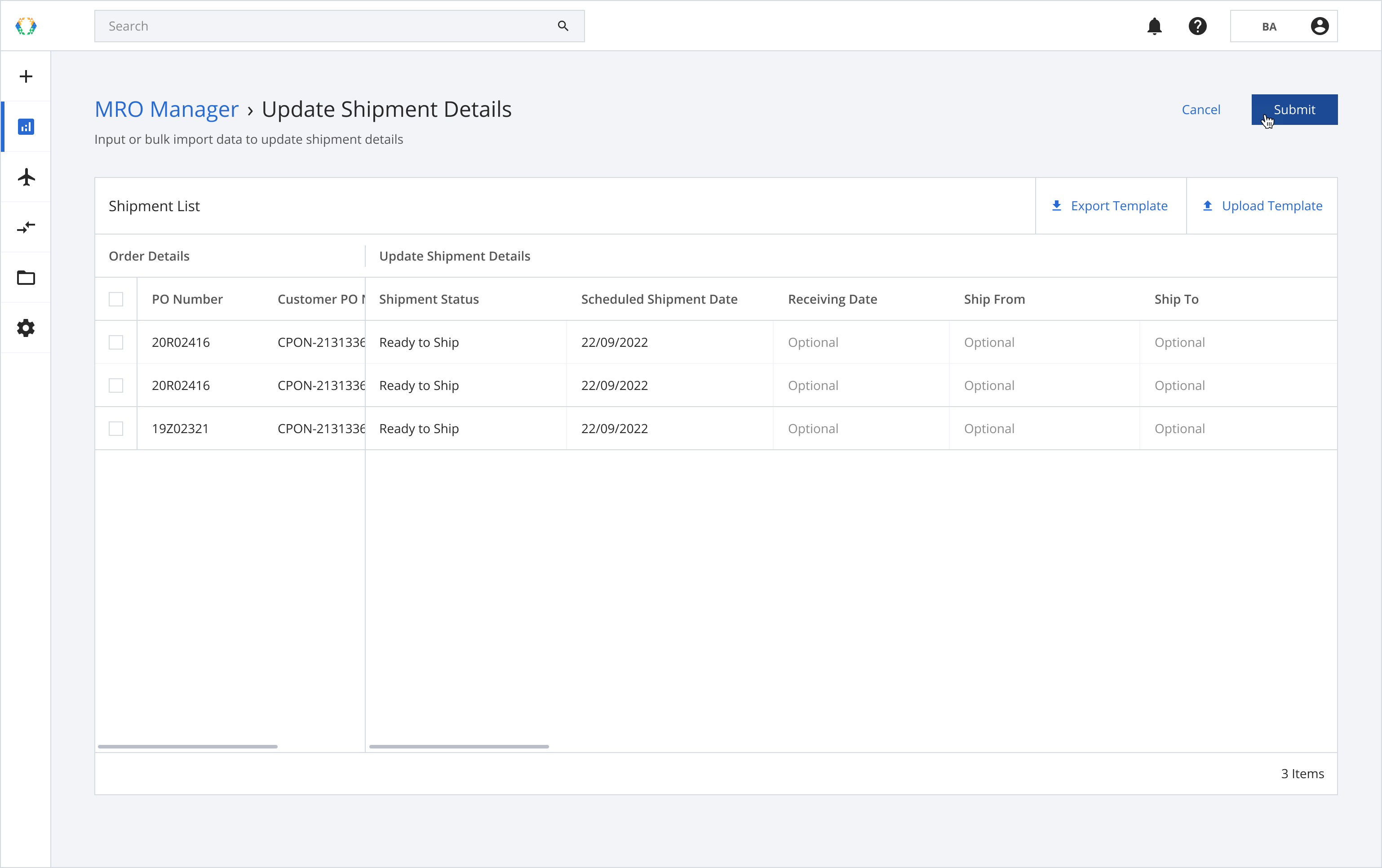Open the settings gear in sidebar
Viewport: 1382px width, 868px height.
tap(26, 328)
